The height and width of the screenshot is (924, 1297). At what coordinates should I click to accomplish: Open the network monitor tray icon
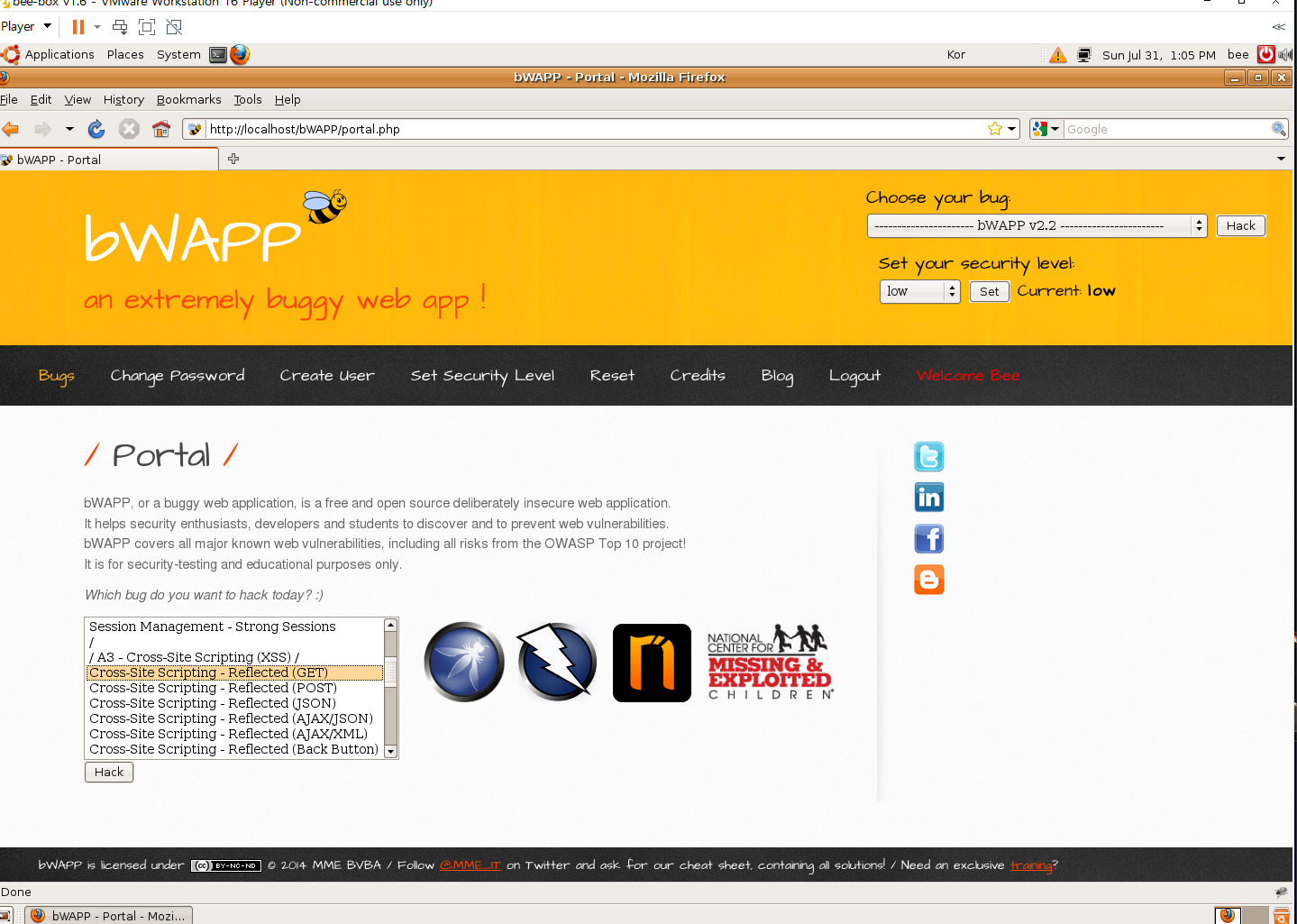click(1084, 56)
